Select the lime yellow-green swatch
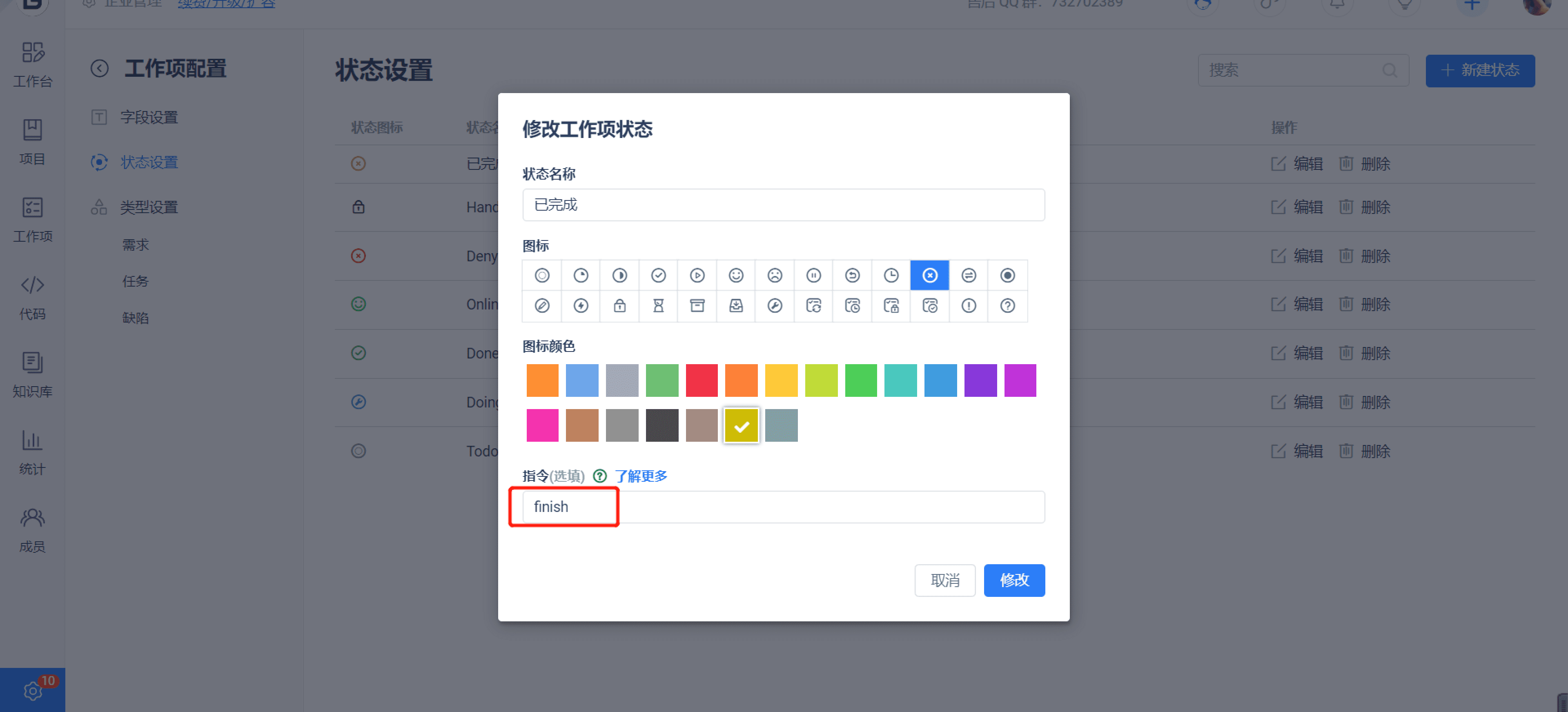1568x712 pixels. (x=822, y=380)
